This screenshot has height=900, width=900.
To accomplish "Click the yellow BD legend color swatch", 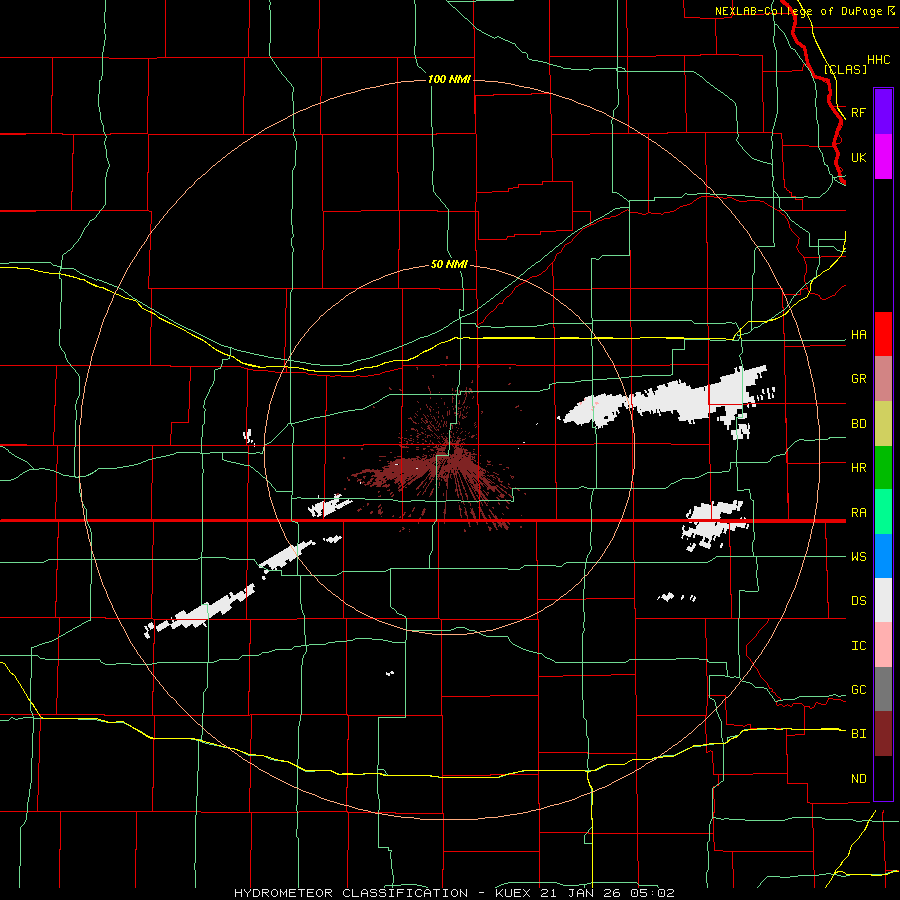I will pyautogui.click(x=883, y=424).
